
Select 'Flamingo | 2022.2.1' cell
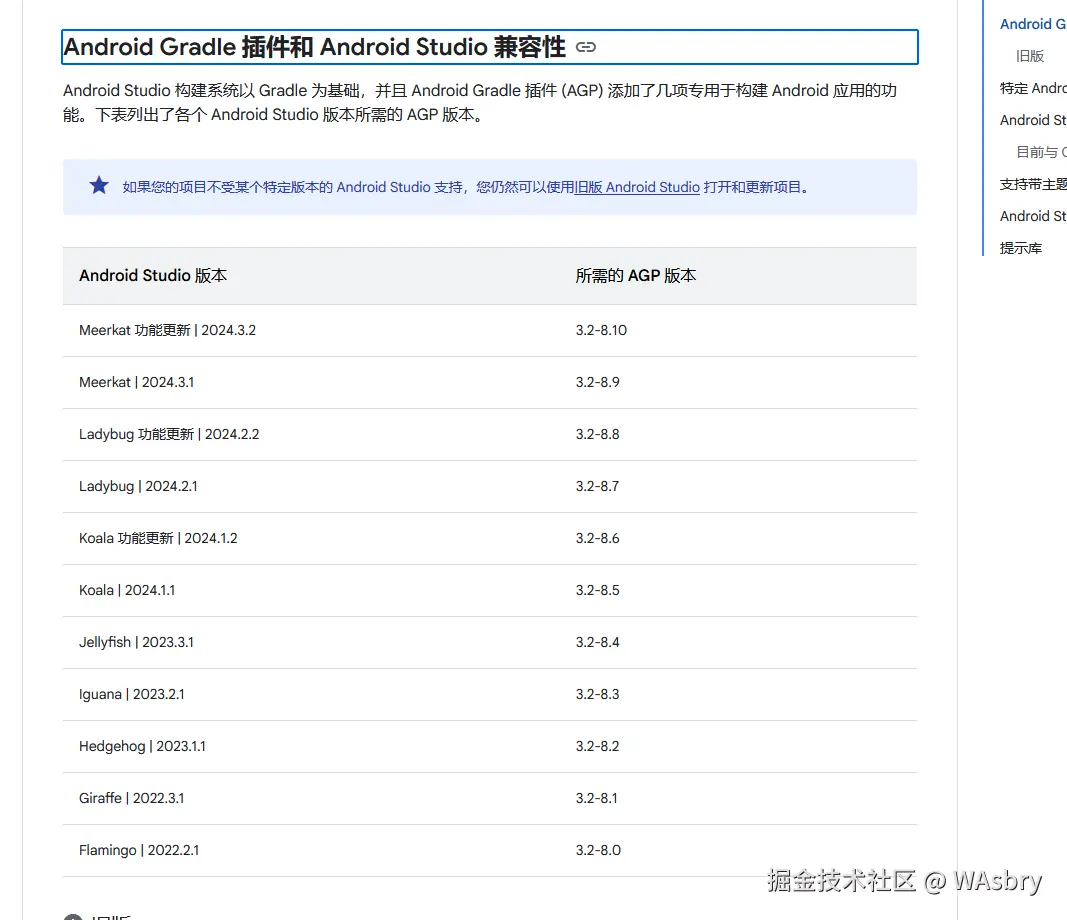pos(139,851)
